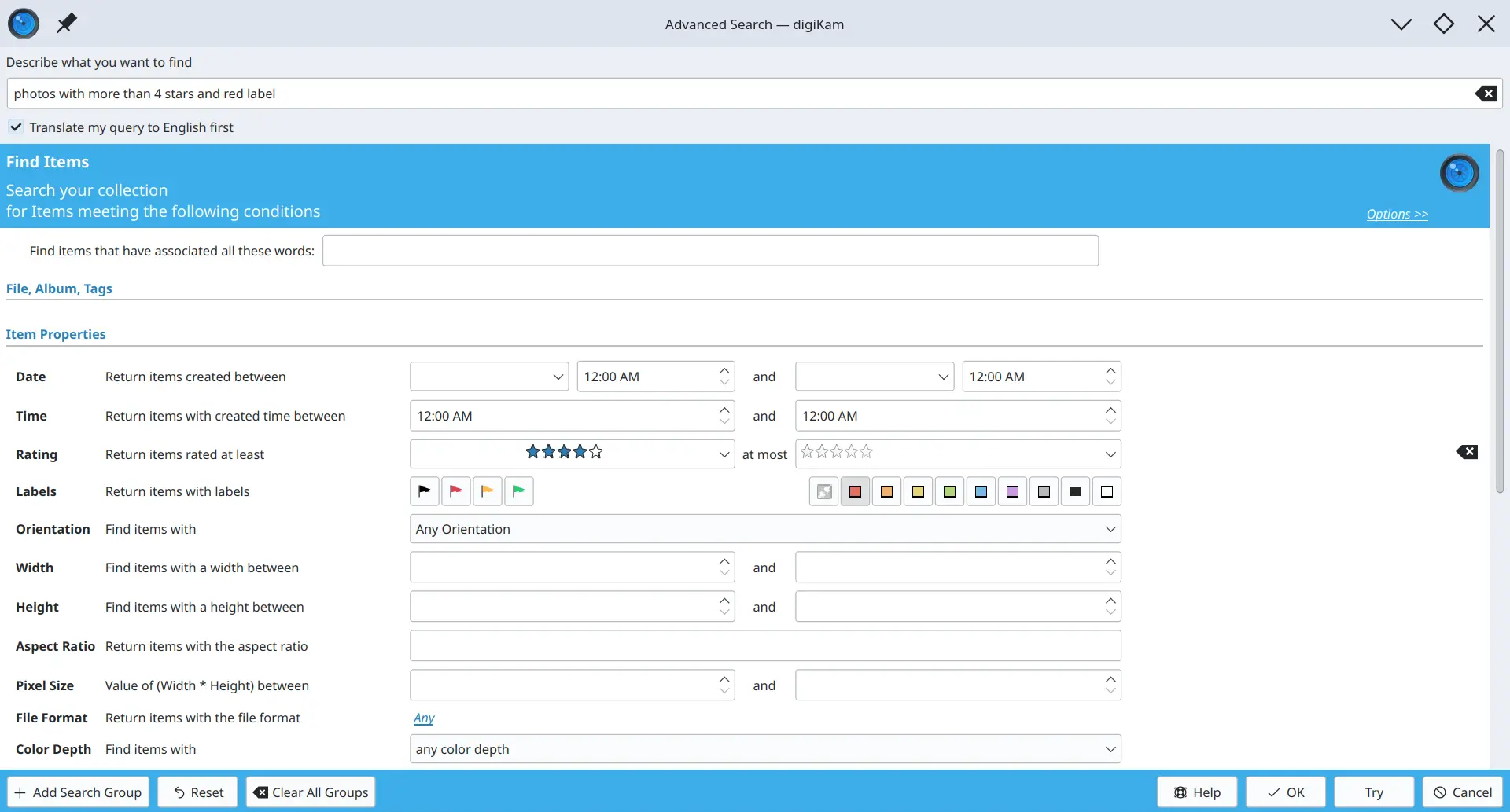Toggle the green accepted flag label

[x=518, y=491]
